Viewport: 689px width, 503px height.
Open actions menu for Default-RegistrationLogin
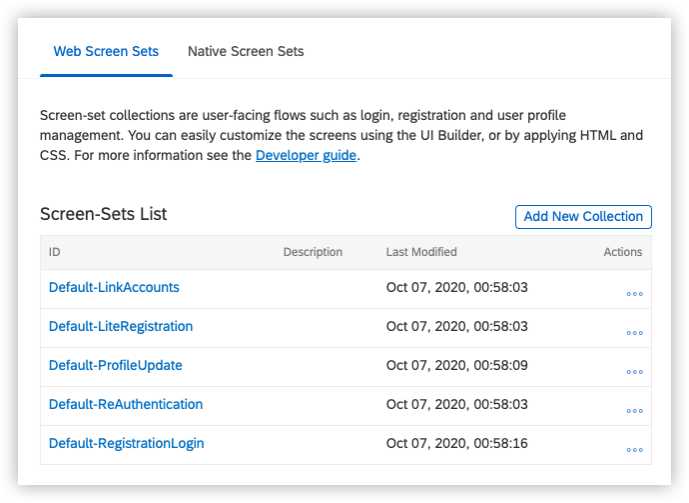634,450
